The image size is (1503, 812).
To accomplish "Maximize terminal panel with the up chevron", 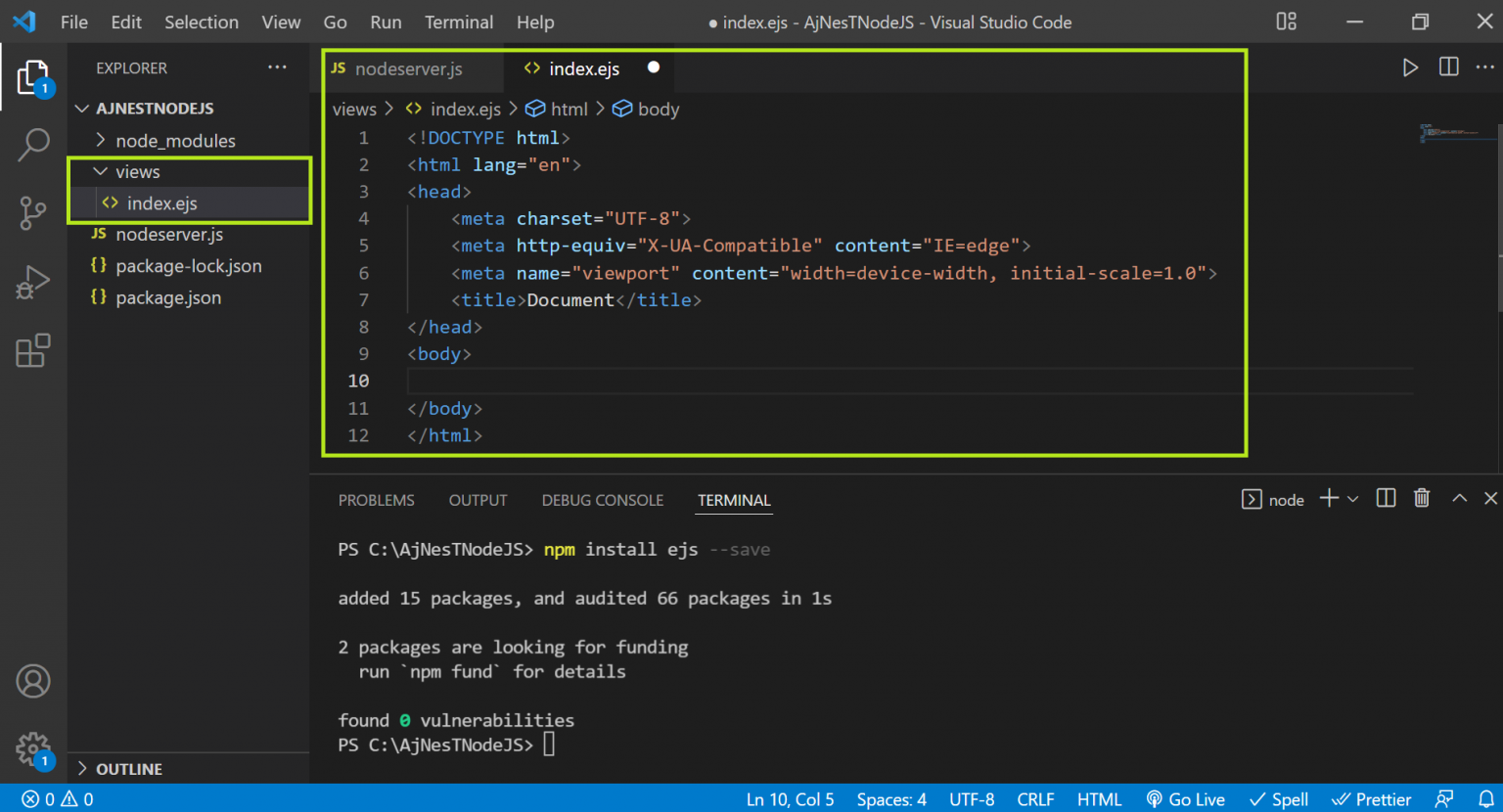I will tap(1459, 499).
